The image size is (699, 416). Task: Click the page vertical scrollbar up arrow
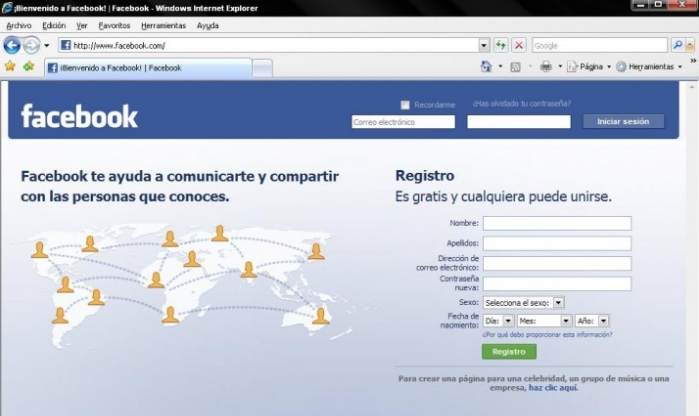tap(692, 86)
